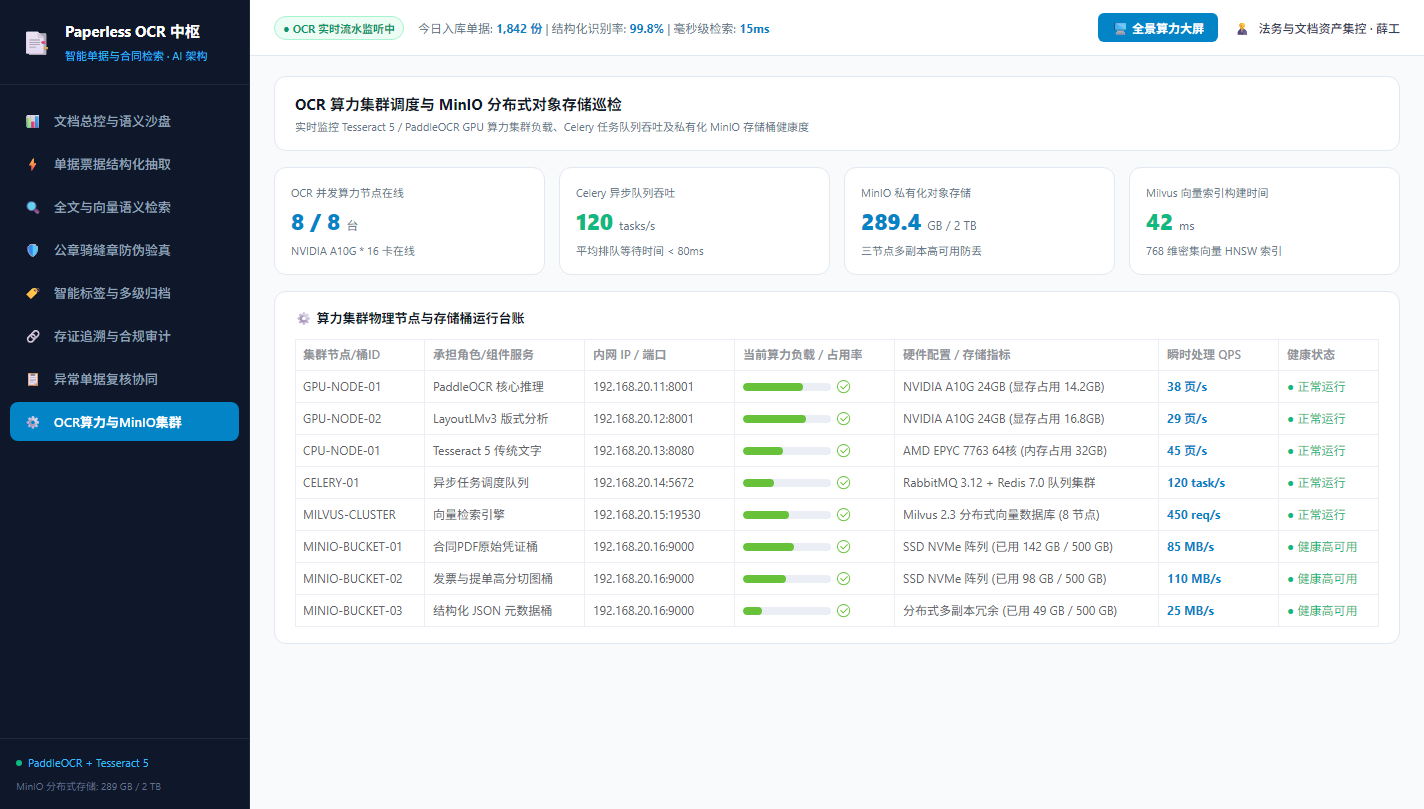Open 单据票据结构化抽取 in the sidebar
Screen dimensions: 1424x809
[x=124, y=164]
